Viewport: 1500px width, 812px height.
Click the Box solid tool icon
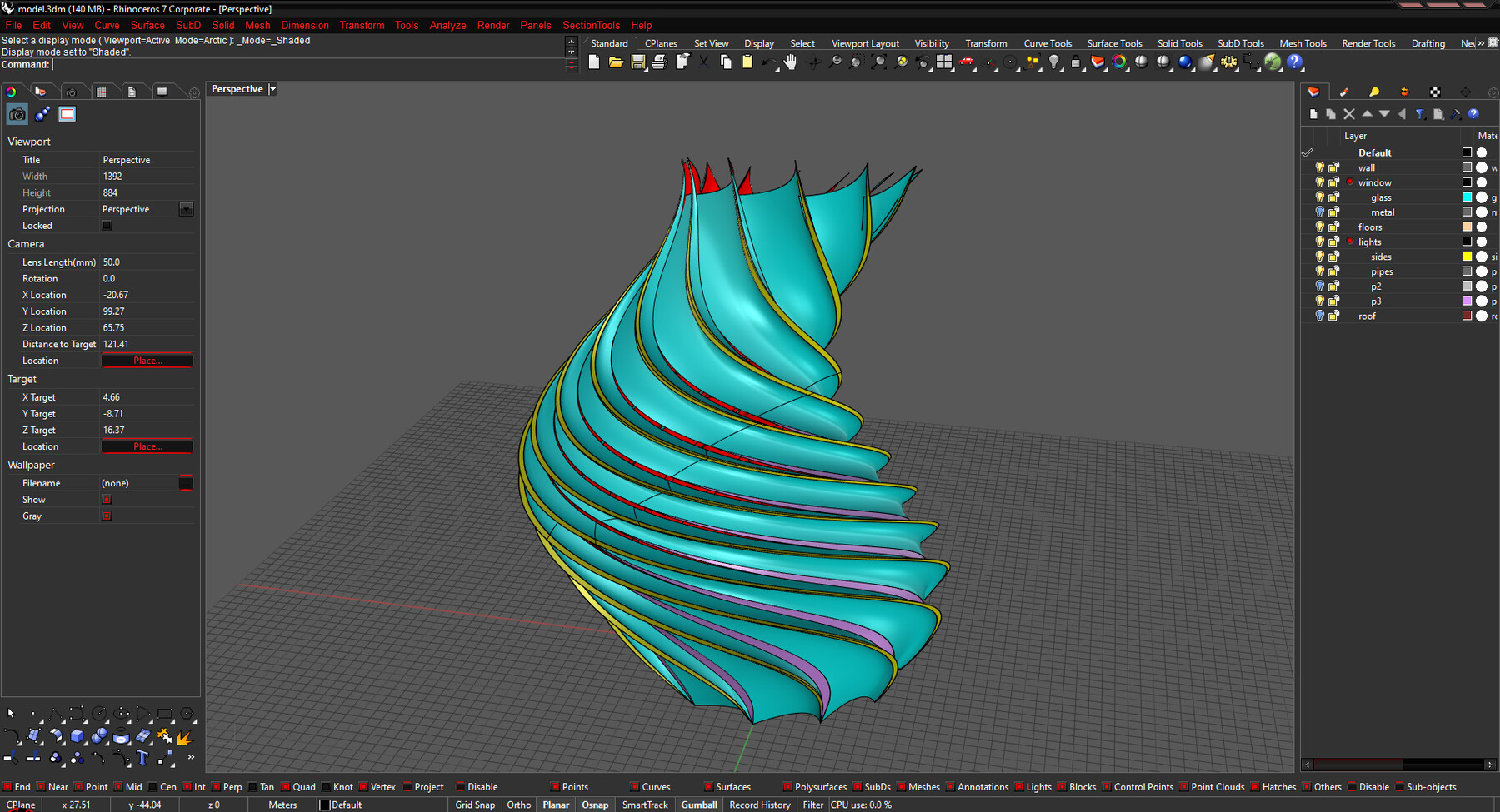click(77, 736)
